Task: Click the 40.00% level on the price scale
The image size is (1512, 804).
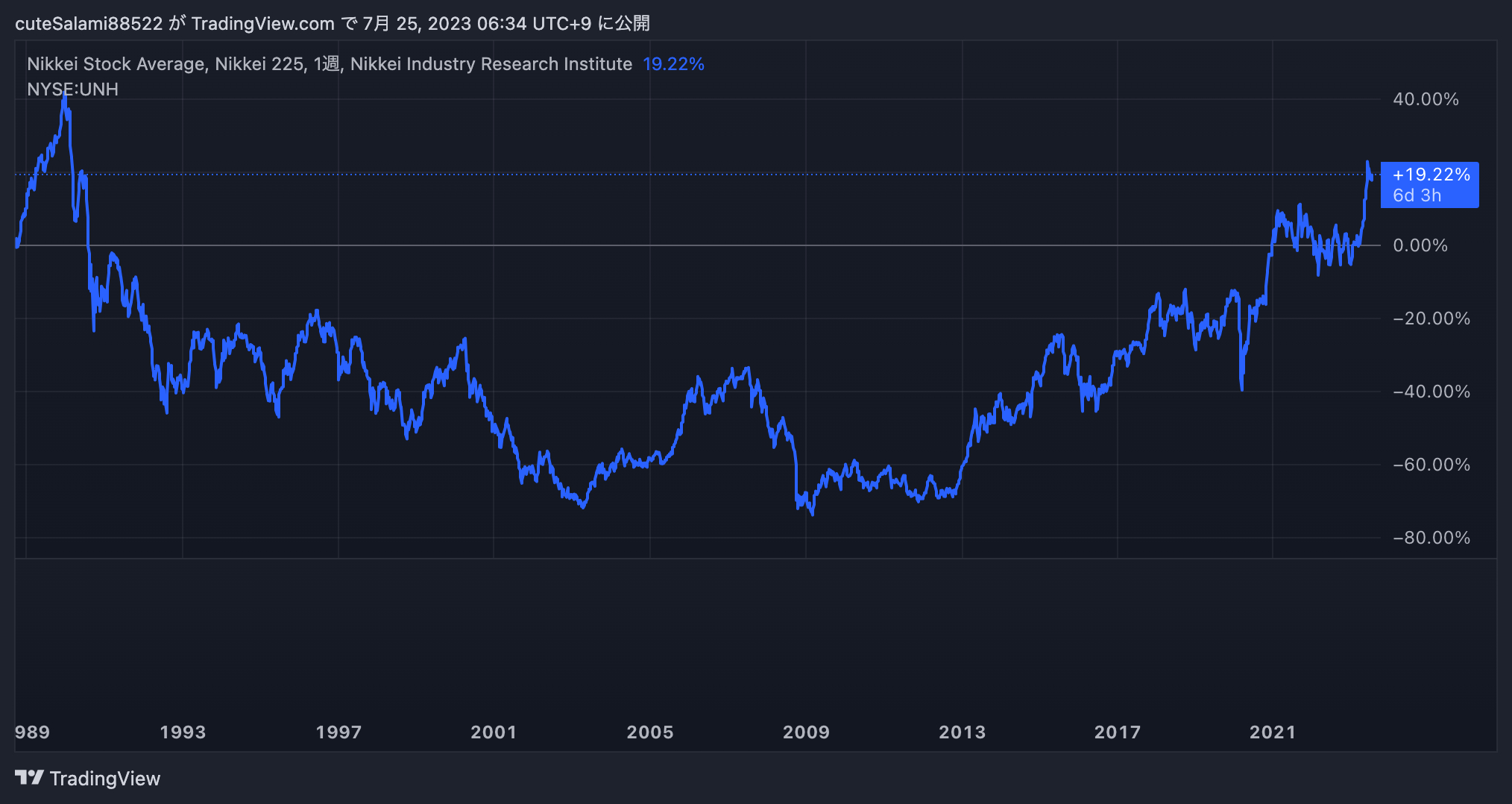Action: tap(1426, 98)
